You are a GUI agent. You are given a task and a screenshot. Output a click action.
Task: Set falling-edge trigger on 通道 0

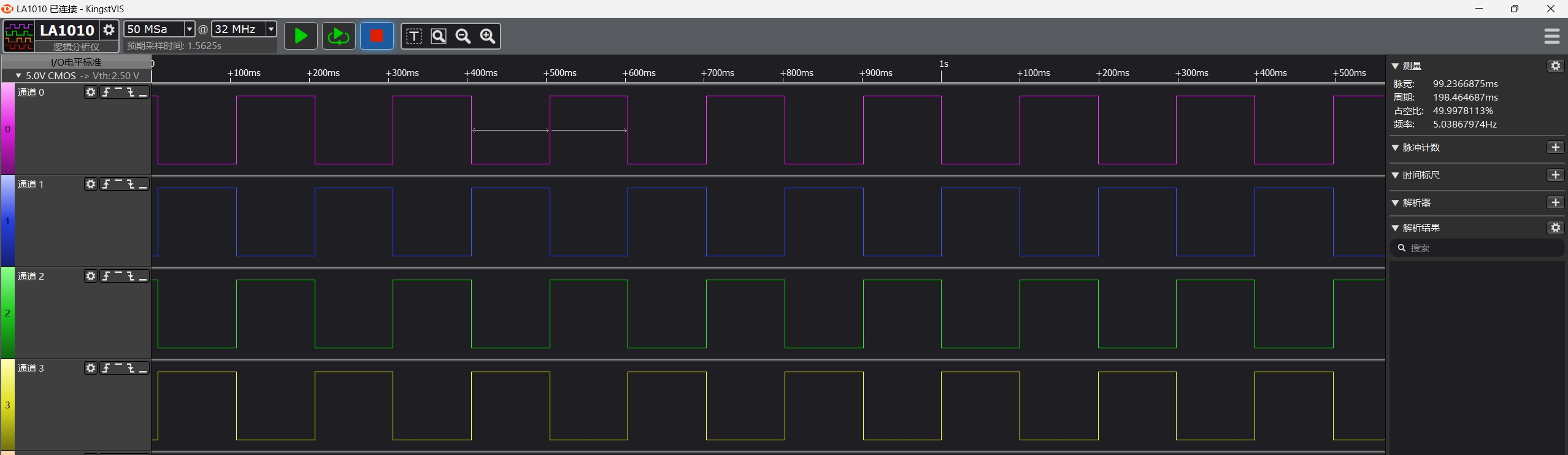131,92
